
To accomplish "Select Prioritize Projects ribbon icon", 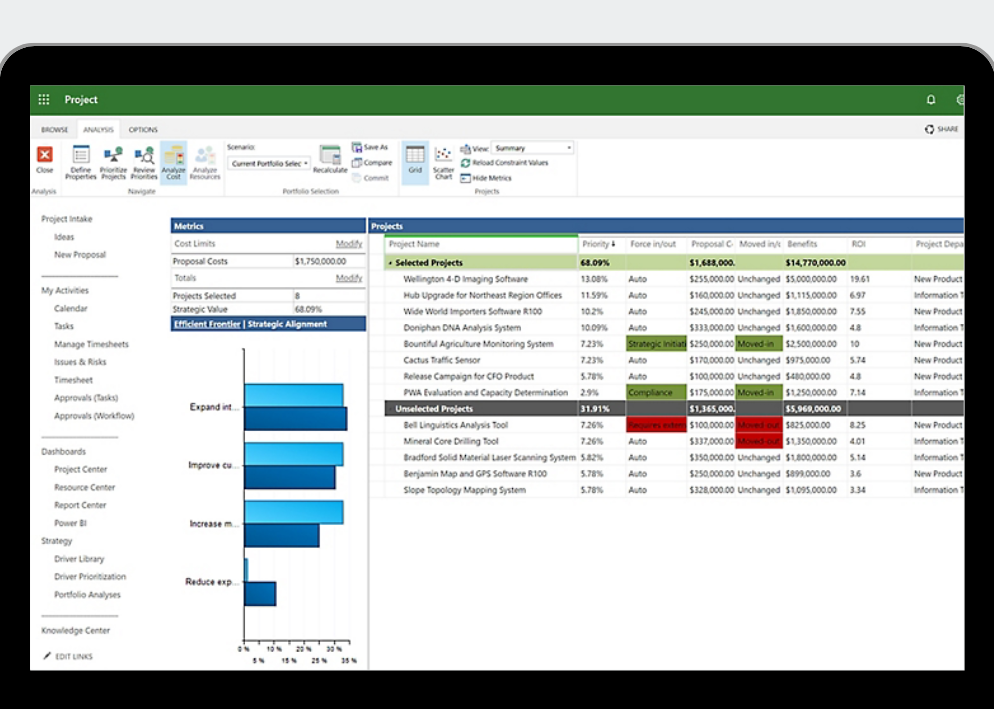I will pyautogui.click(x=113, y=162).
